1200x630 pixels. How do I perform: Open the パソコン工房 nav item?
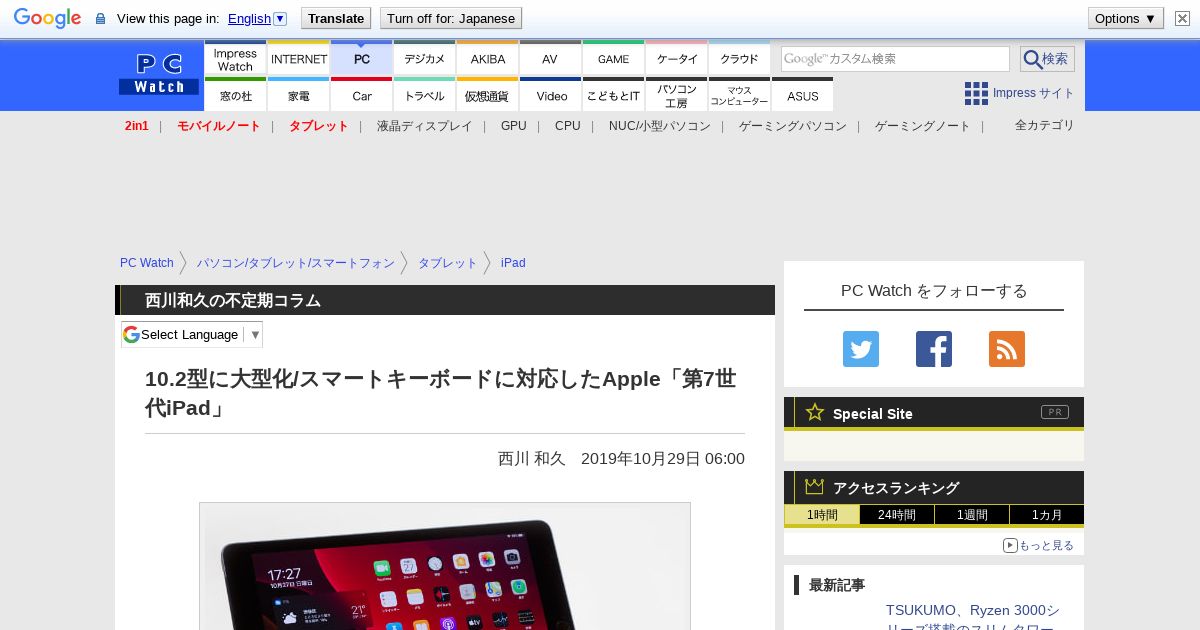pyautogui.click(x=677, y=95)
